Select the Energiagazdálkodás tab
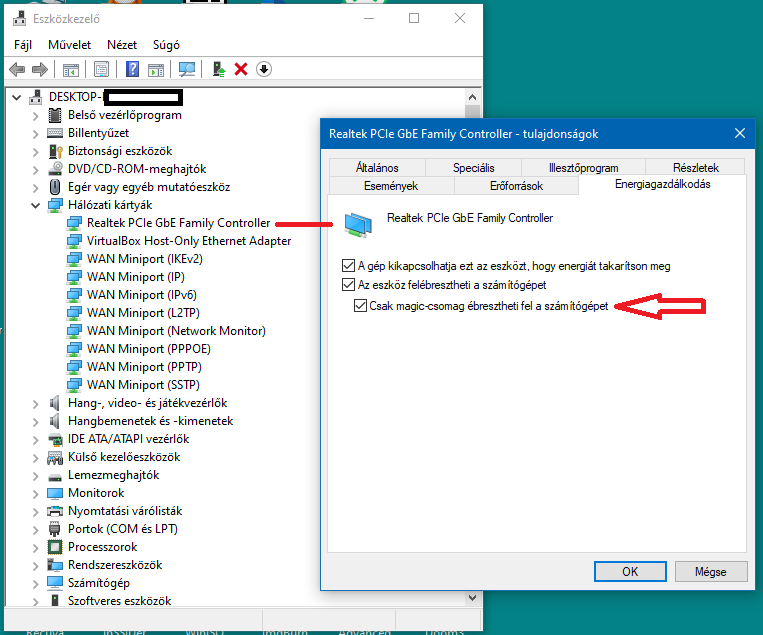 [x=662, y=184]
